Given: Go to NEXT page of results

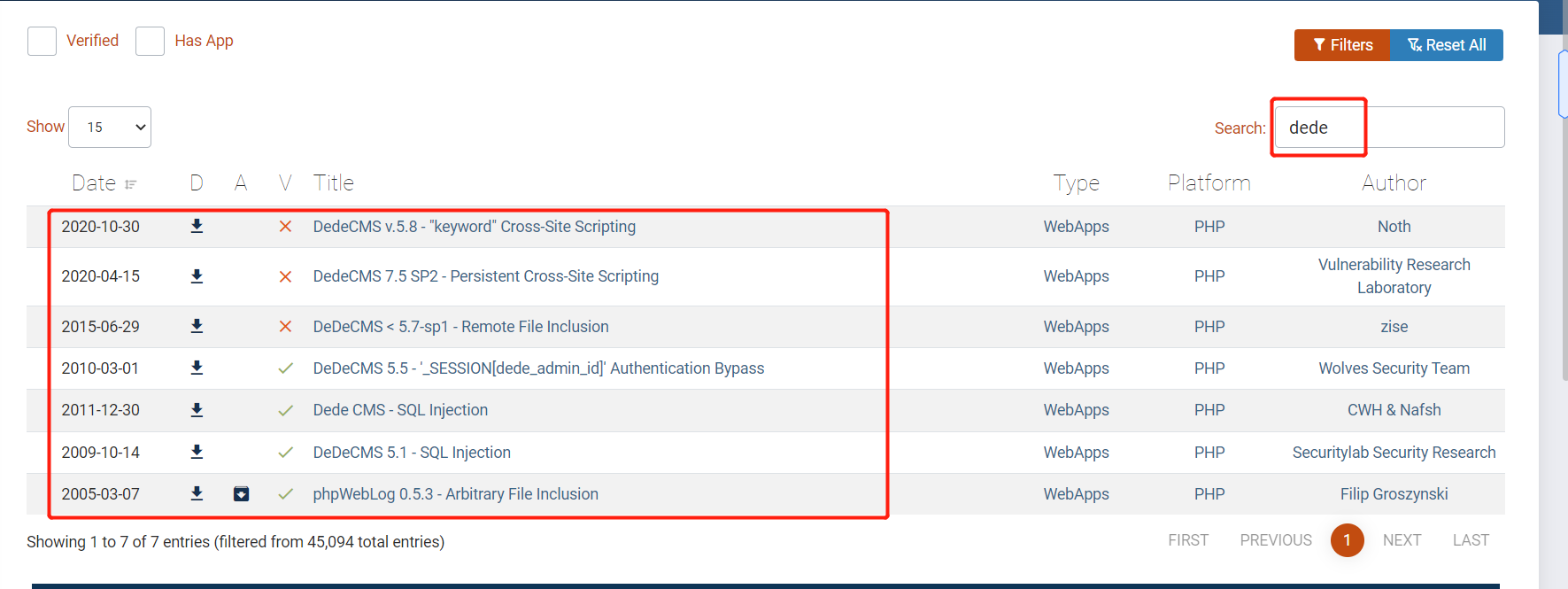Looking at the screenshot, I should pos(1402,540).
